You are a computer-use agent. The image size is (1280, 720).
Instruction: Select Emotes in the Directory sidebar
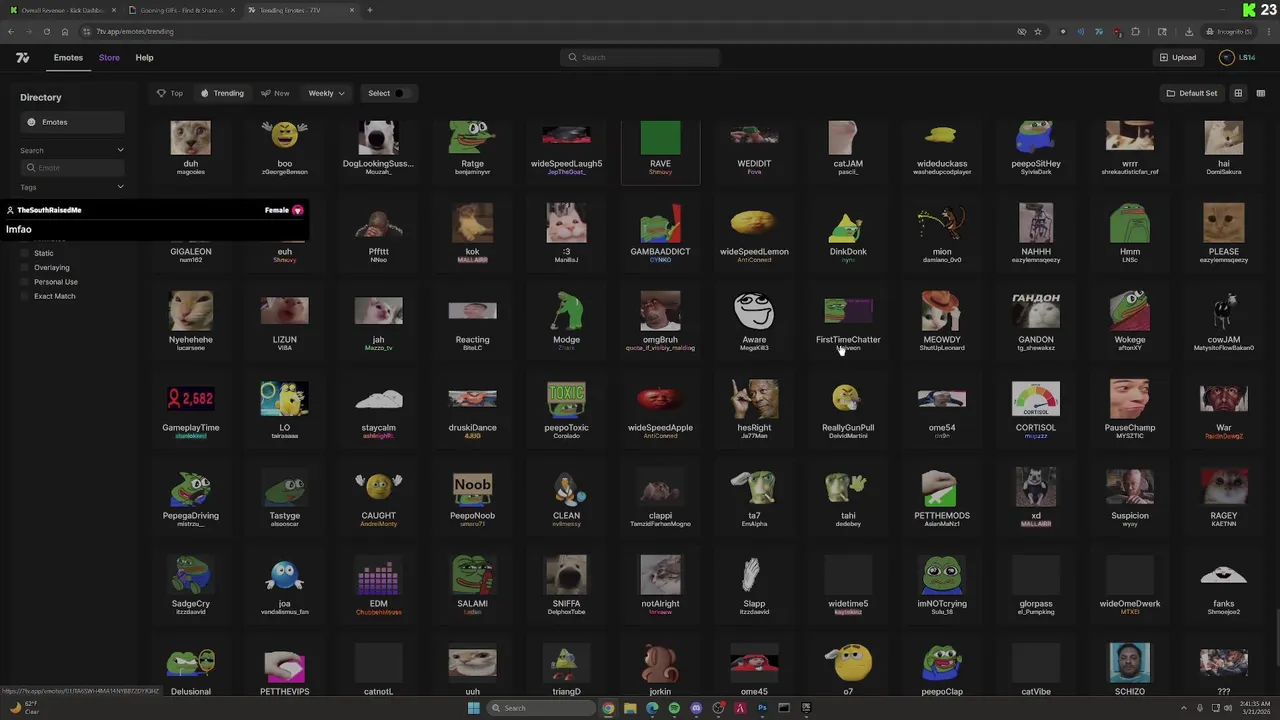point(72,122)
